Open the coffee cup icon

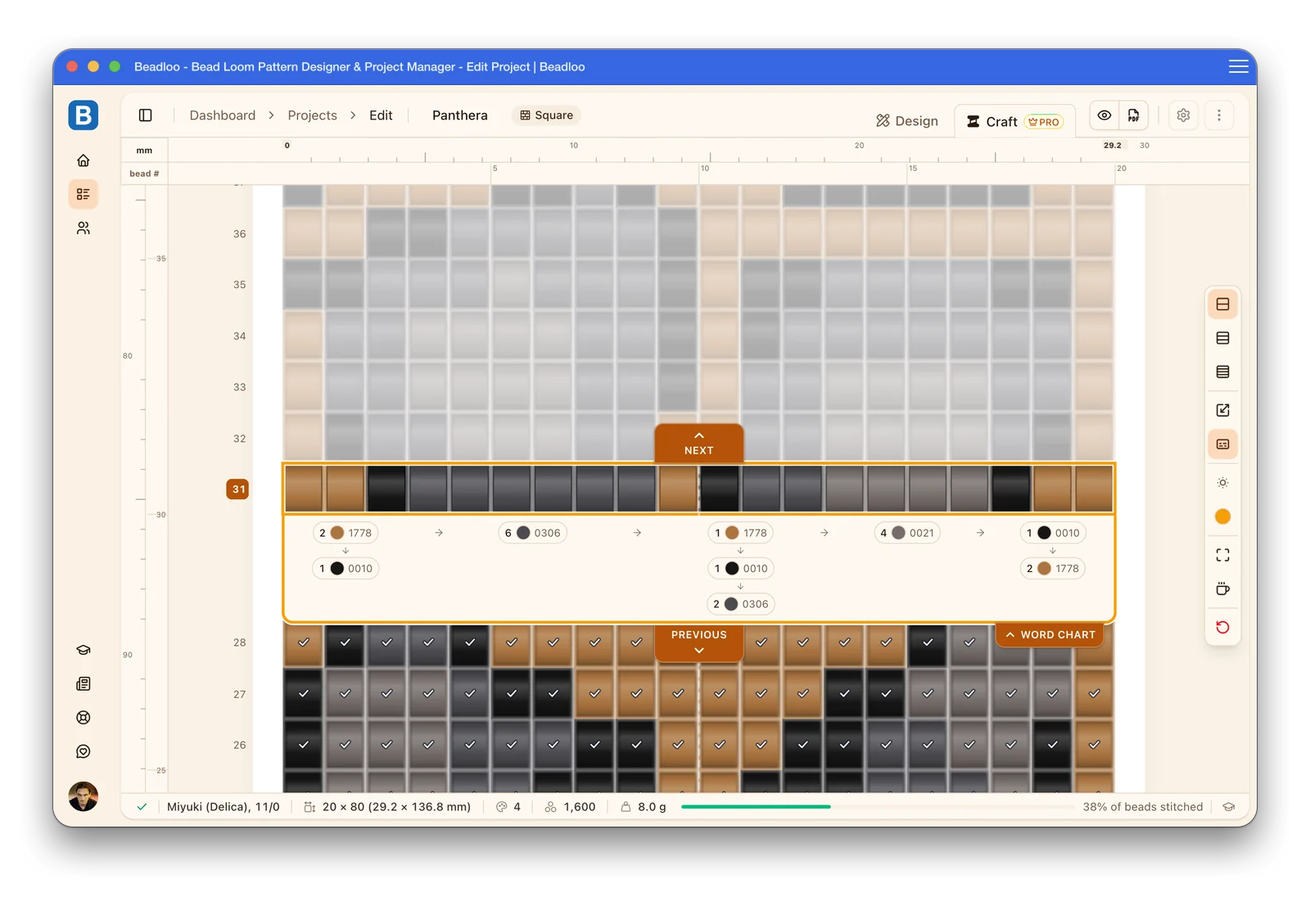[x=1222, y=589]
